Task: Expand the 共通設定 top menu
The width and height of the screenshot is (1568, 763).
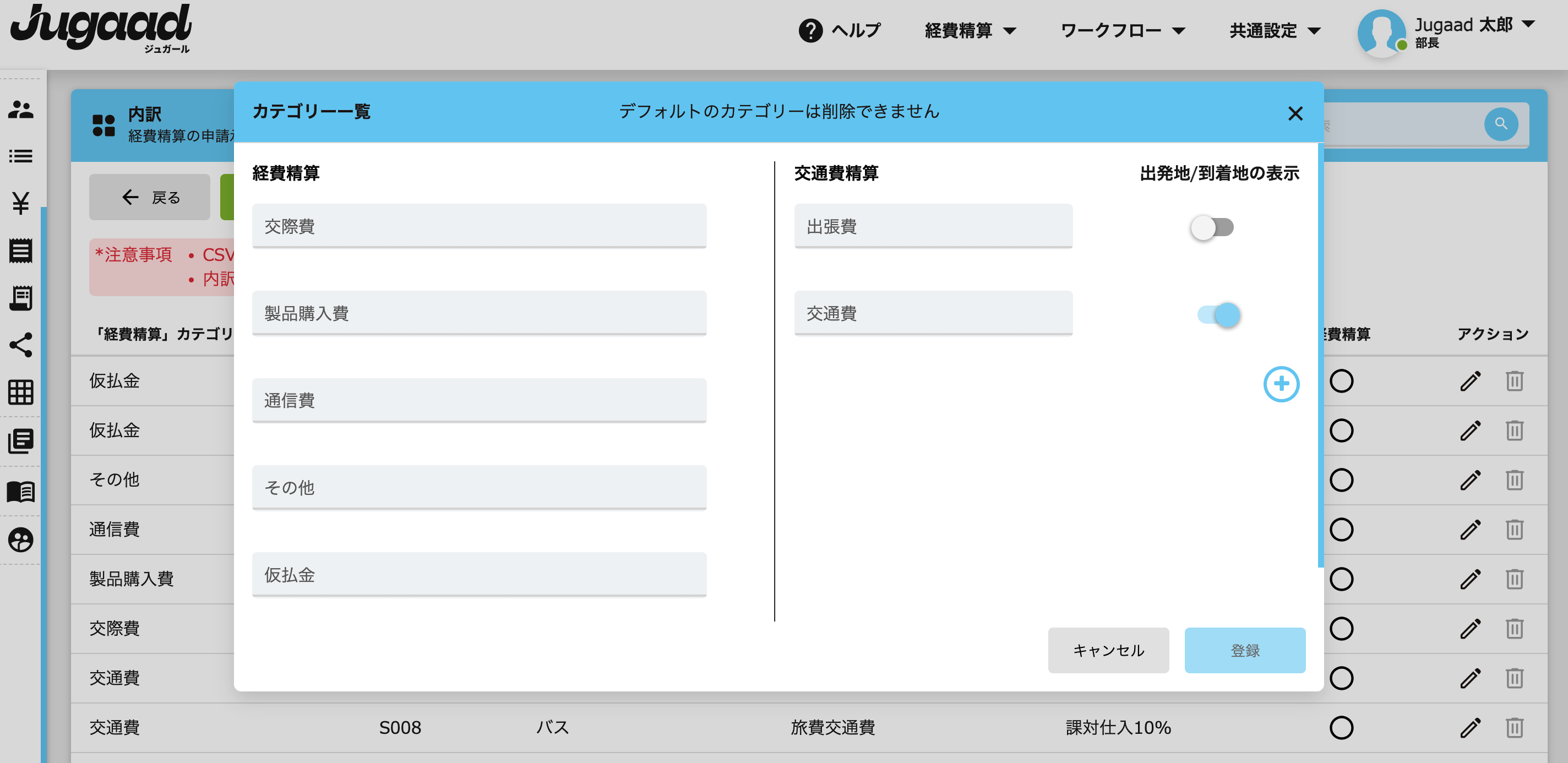Action: [x=1275, y=30]
